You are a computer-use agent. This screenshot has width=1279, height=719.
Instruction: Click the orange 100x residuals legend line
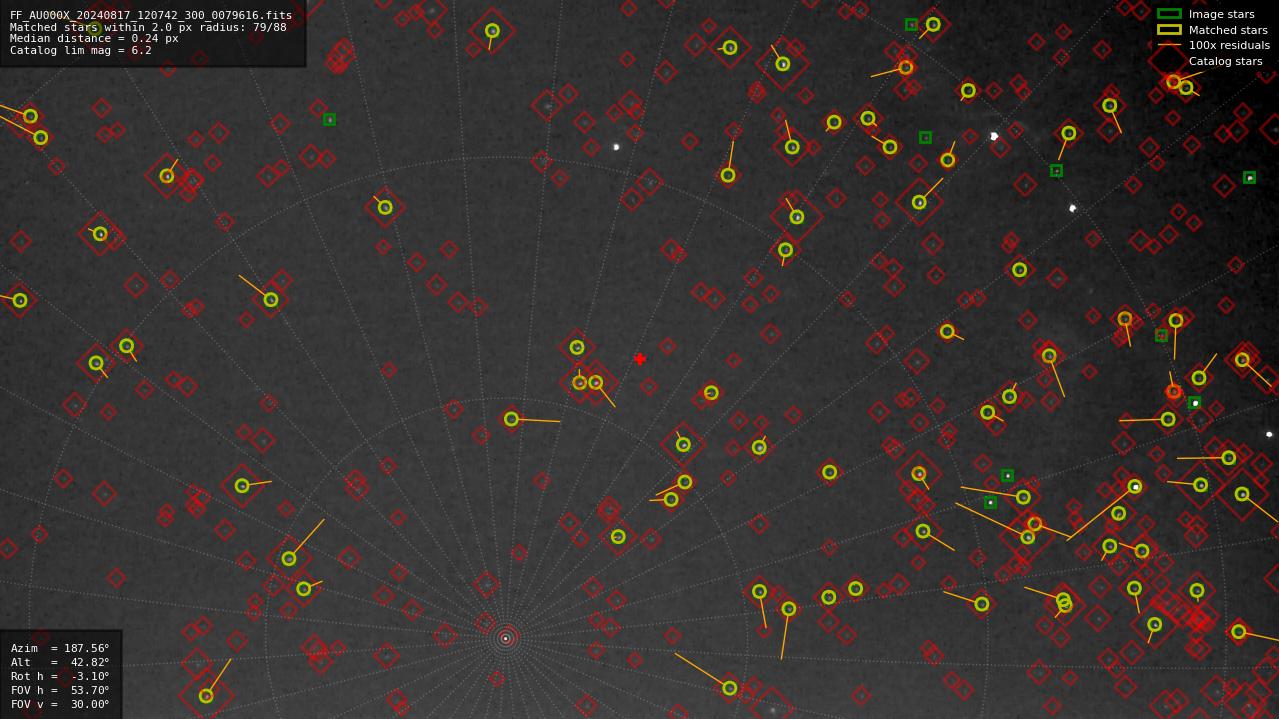pyautogui.click(x=1169, y=45)
